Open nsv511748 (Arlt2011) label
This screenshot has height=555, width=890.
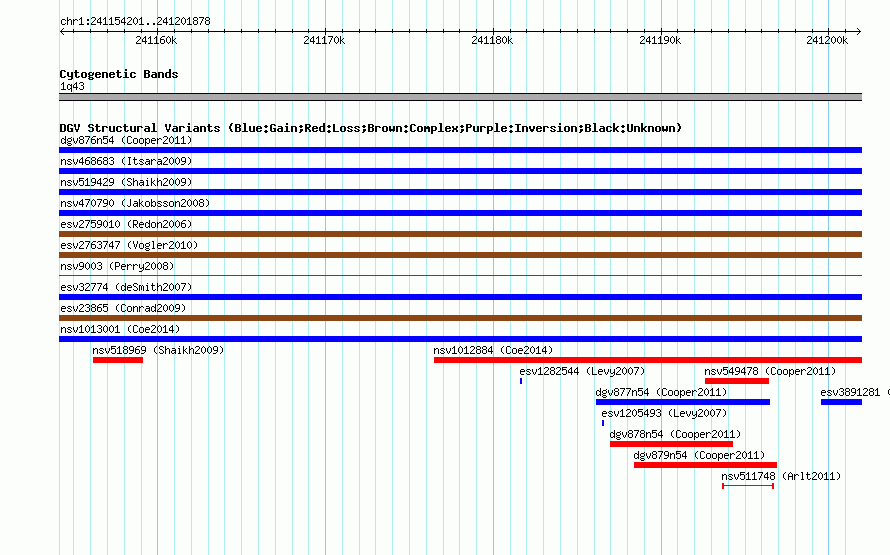pos(781,476)
